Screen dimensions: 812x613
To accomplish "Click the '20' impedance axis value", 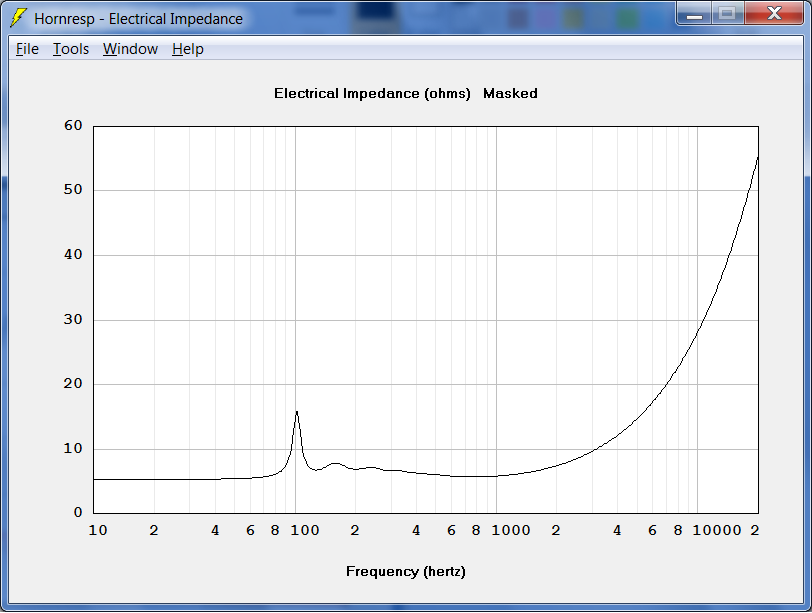I will pos(73,384).
